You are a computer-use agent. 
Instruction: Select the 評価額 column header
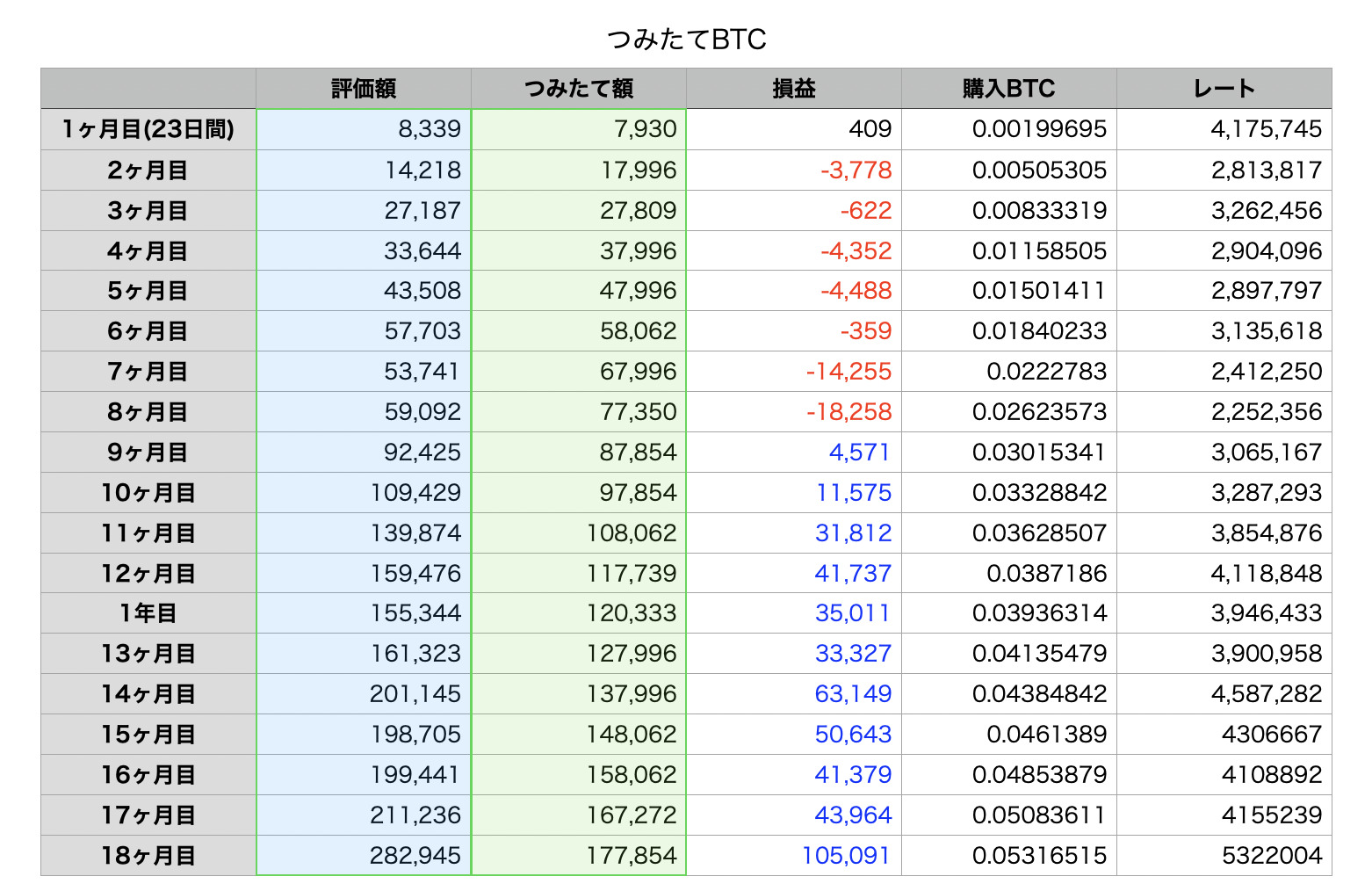[x=364, y=89]
